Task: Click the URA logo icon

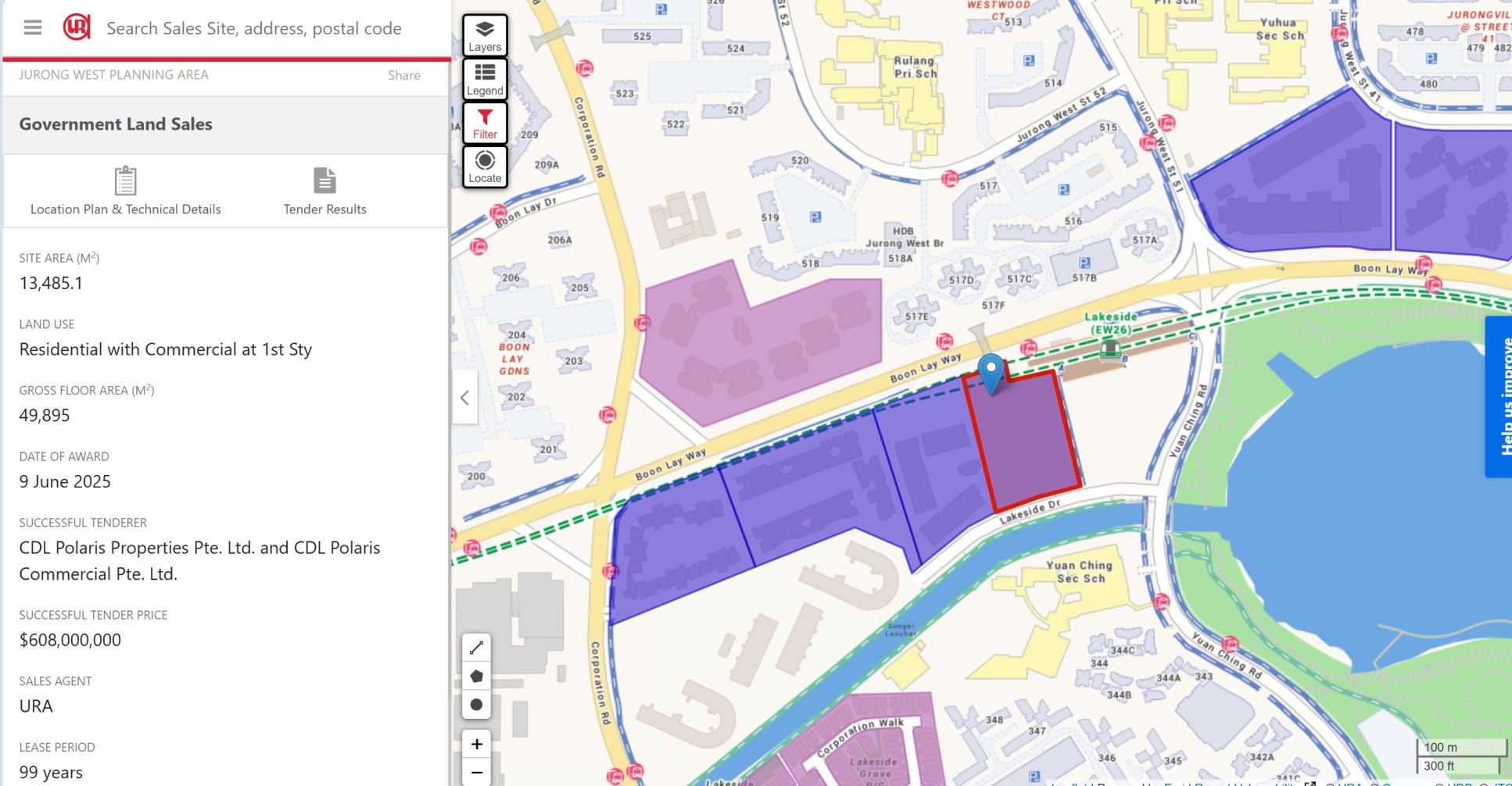Action: pyautogui.click(x=77, y=28)
